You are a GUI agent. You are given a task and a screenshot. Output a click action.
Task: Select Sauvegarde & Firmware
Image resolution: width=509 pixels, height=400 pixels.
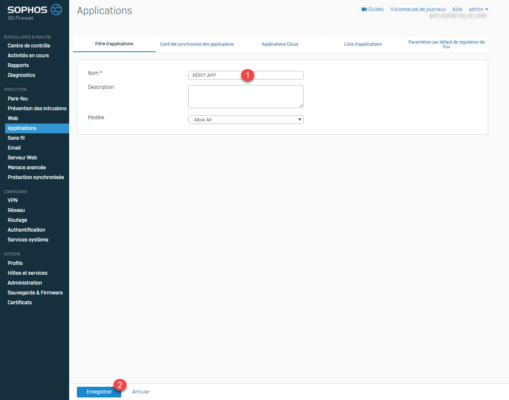[35, 293]
